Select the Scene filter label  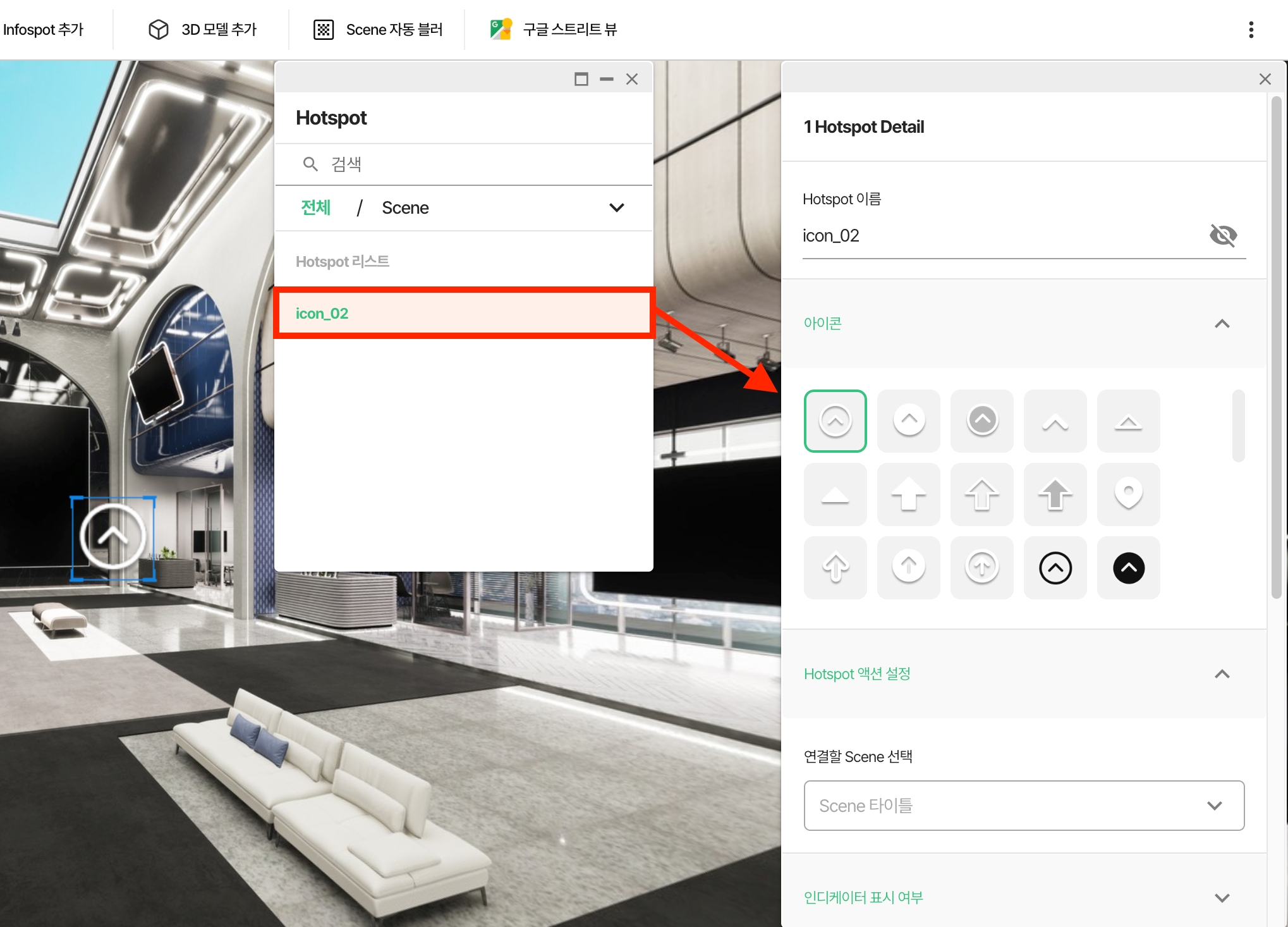click(405, 207)
